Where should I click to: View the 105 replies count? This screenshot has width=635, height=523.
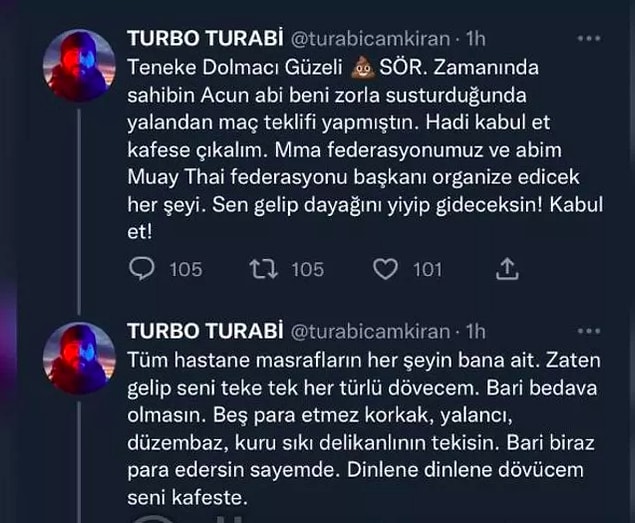pos(185,270)
